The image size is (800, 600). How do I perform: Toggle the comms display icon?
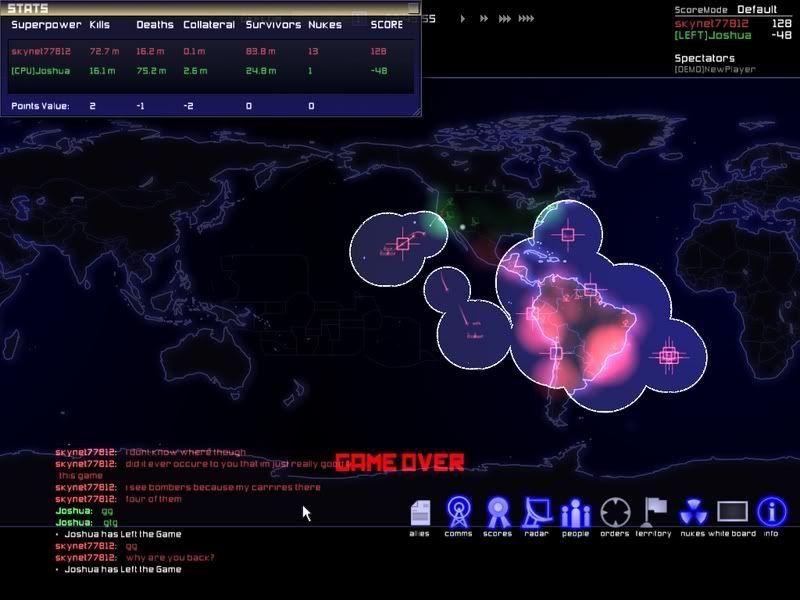[459, 512]
